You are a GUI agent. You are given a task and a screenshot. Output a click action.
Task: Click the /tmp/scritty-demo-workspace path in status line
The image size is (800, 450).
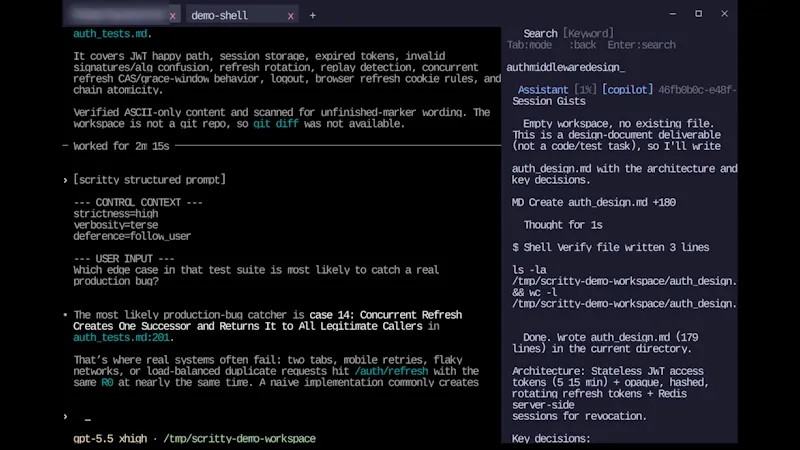pyautogui.click(x=239, y=439)
